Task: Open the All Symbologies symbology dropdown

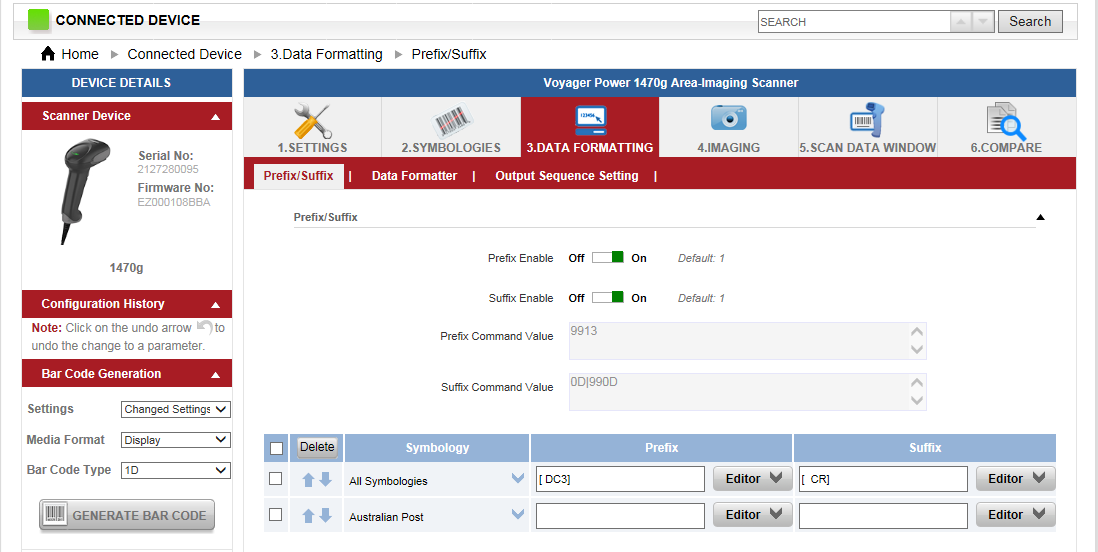Action: pos(517,478)
